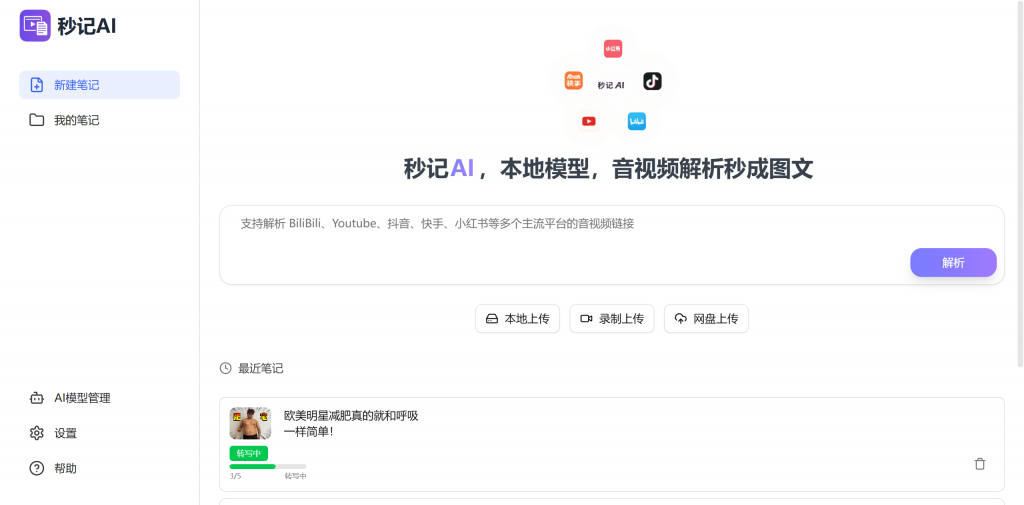Click the clock icon beside 最近笔记

226,368
